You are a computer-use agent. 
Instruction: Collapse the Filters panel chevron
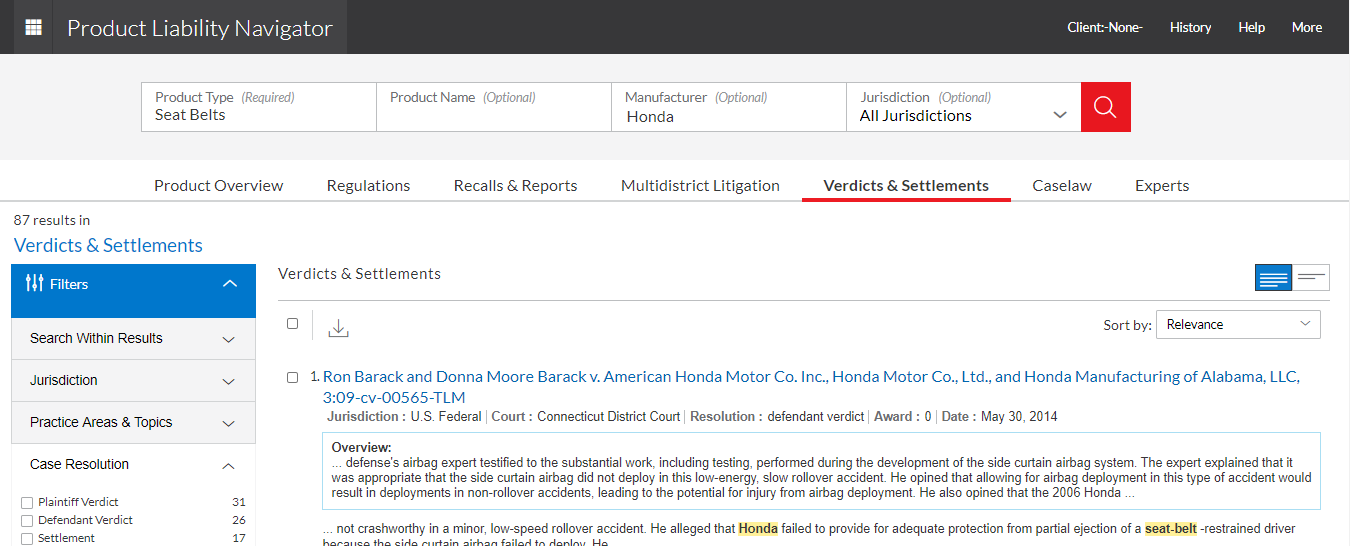pos(230,284)
